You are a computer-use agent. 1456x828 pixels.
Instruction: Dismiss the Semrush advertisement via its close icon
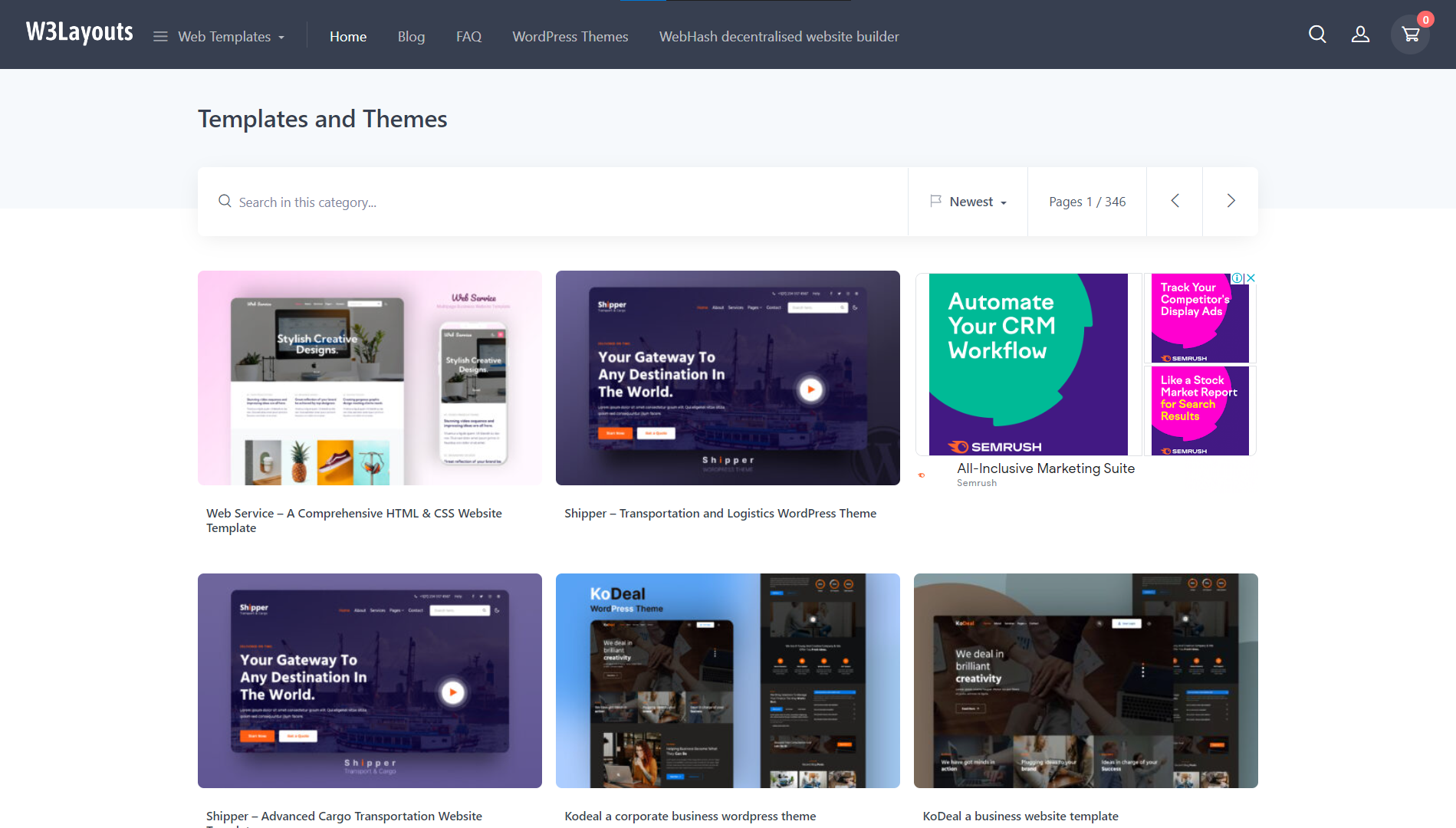[1251, 278]
